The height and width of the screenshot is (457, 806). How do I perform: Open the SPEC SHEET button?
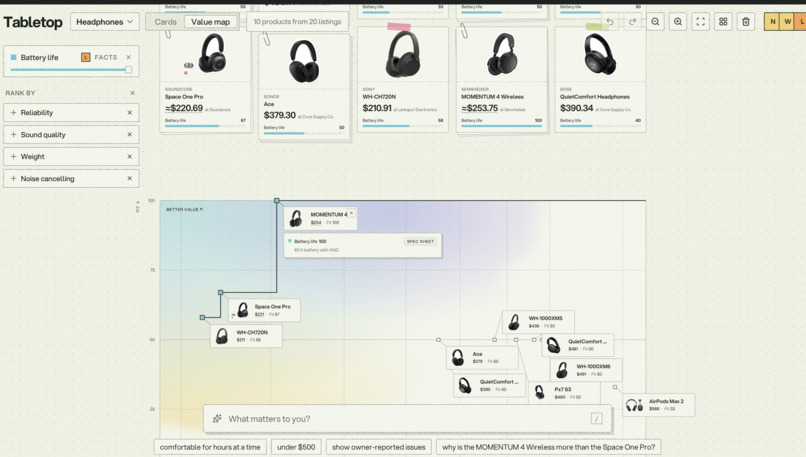(x=420, y=241)
